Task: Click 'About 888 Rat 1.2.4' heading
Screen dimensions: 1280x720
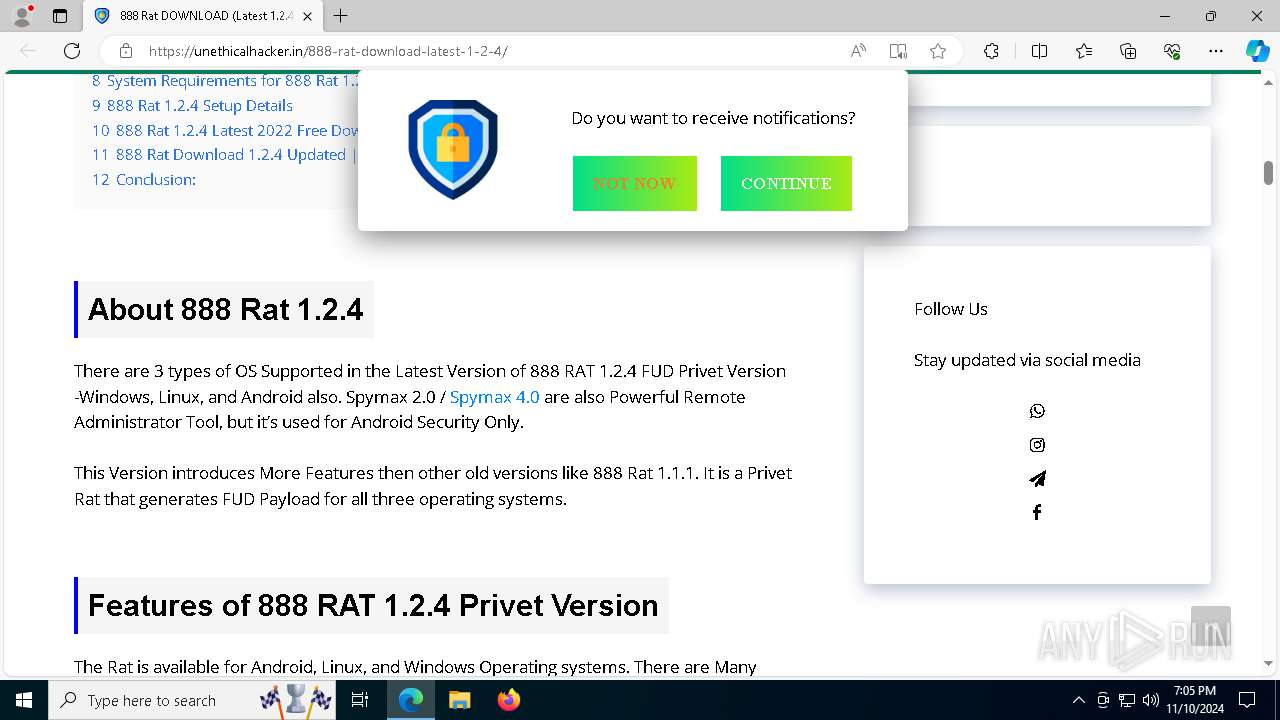Action: pos(225,309)
